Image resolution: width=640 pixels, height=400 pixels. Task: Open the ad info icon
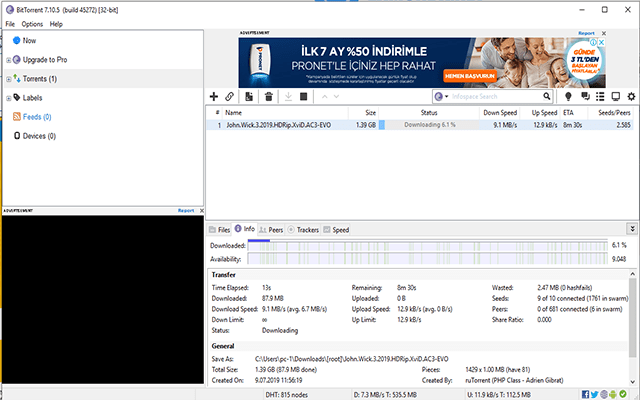[593, 42]
